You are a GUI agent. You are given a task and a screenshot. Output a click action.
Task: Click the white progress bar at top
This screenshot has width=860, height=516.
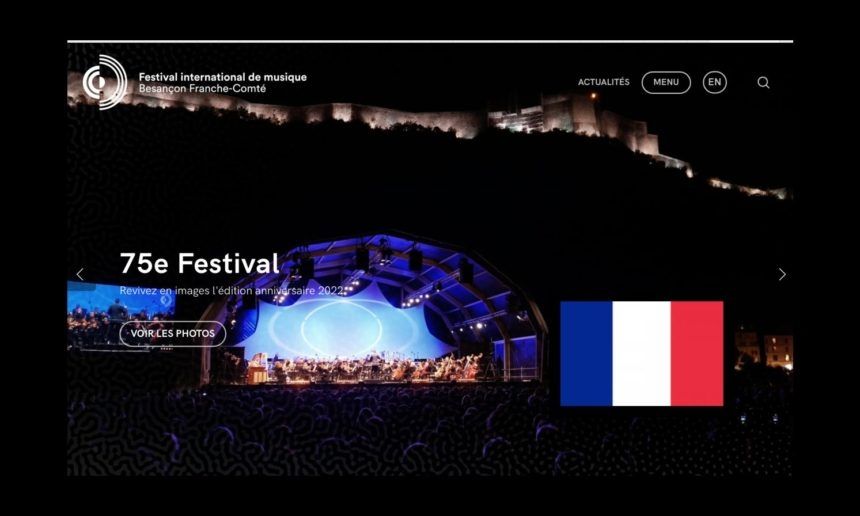point(430,41)
